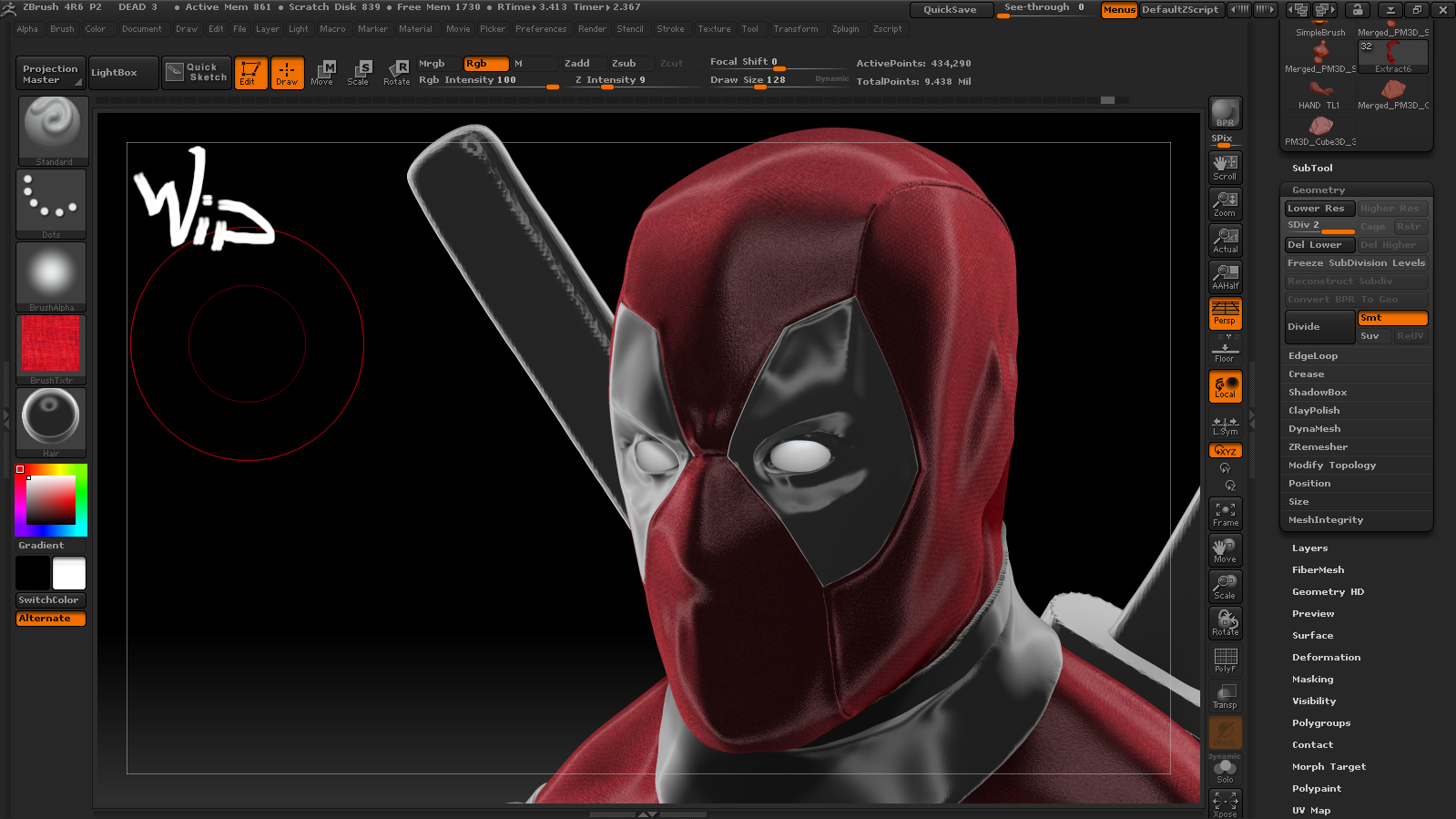Toggle the Rgb paint mode

point(486,64)
